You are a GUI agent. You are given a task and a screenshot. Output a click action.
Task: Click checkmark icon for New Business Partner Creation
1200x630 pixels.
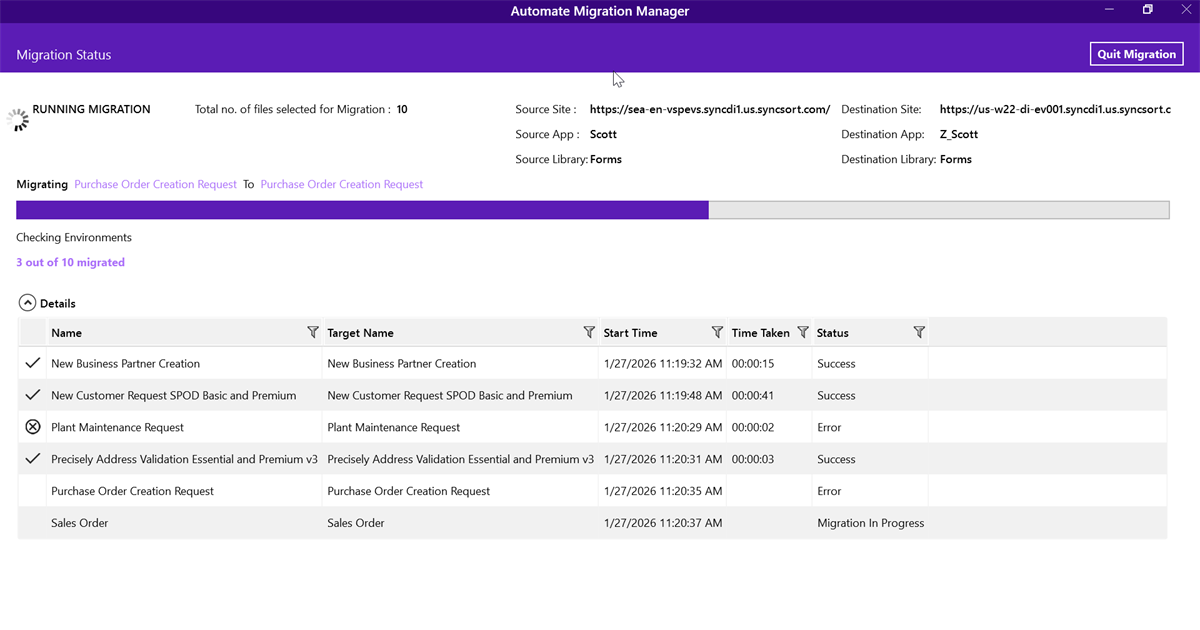(x=32, y=364)
